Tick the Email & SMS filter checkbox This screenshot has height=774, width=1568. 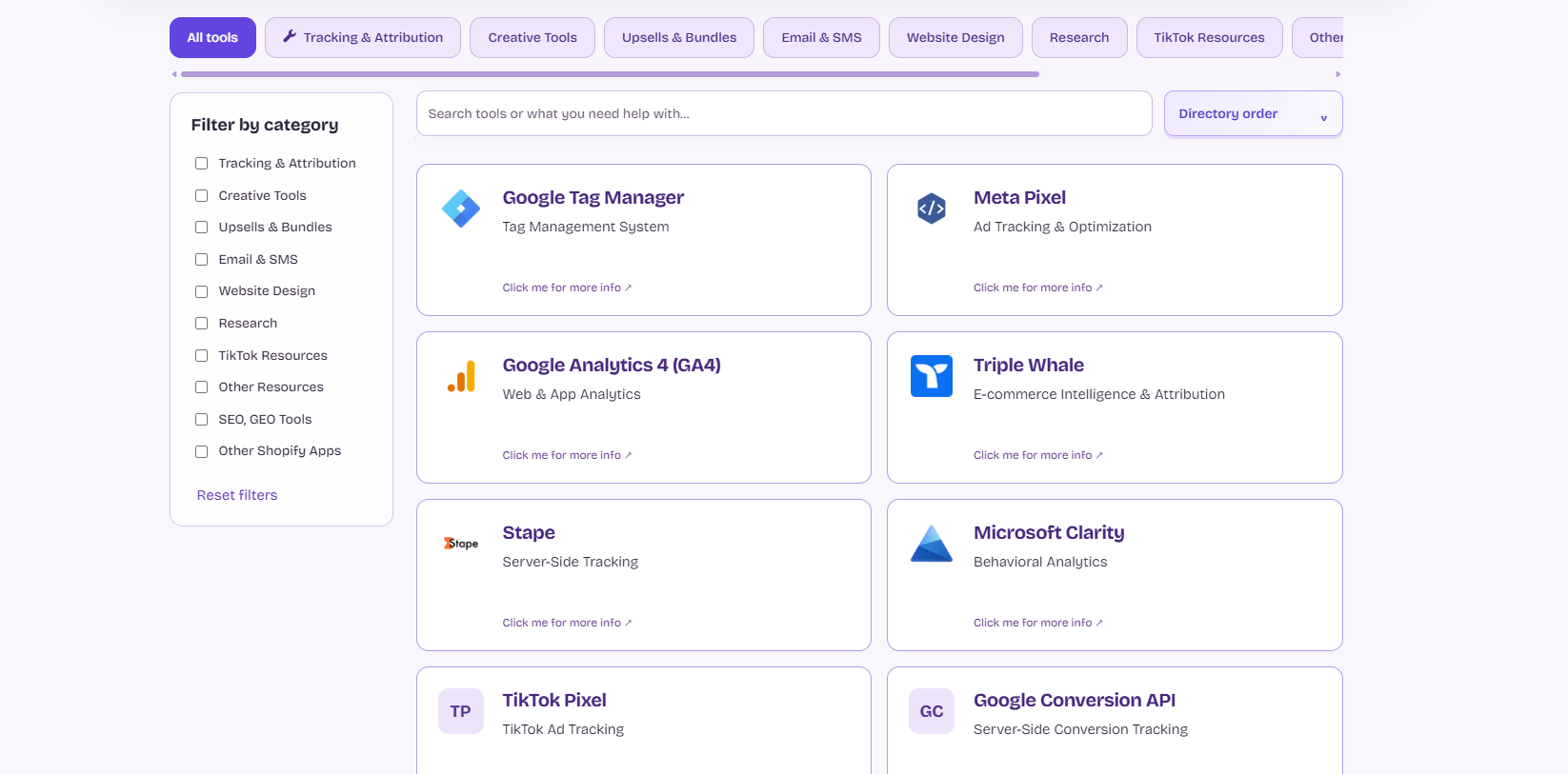(x=201, y=259)
